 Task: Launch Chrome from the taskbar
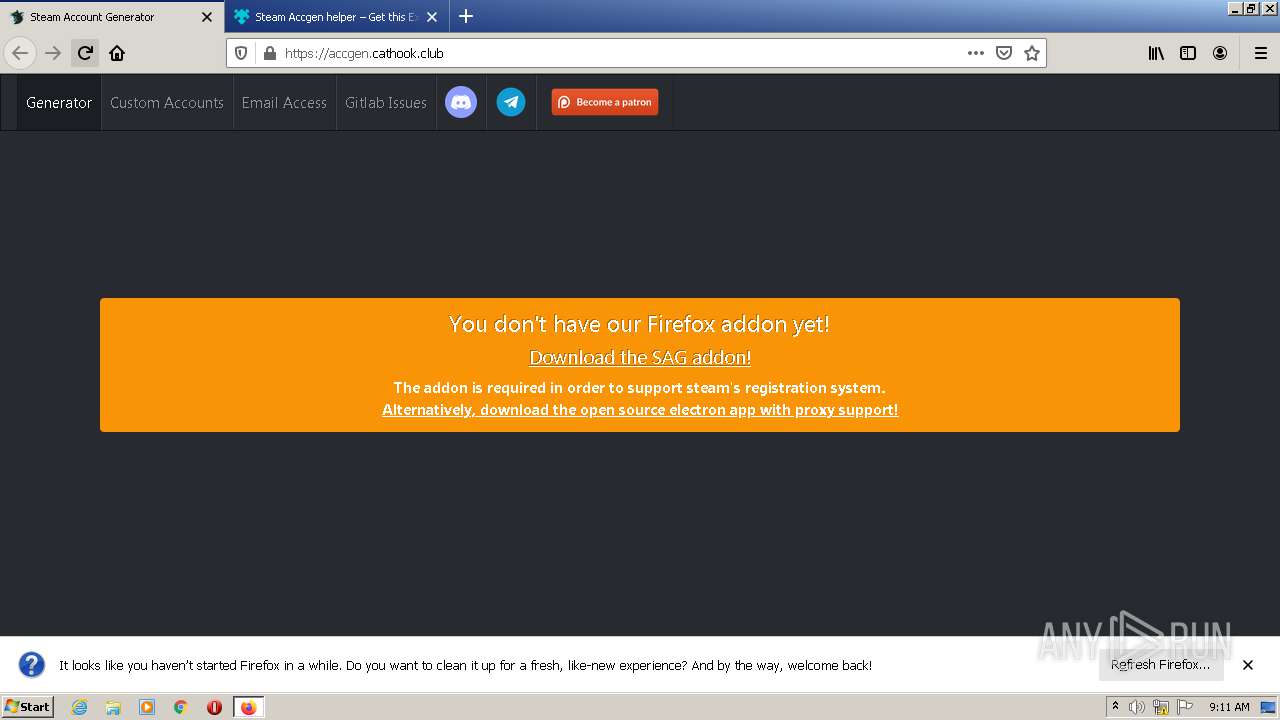point(181,707)
